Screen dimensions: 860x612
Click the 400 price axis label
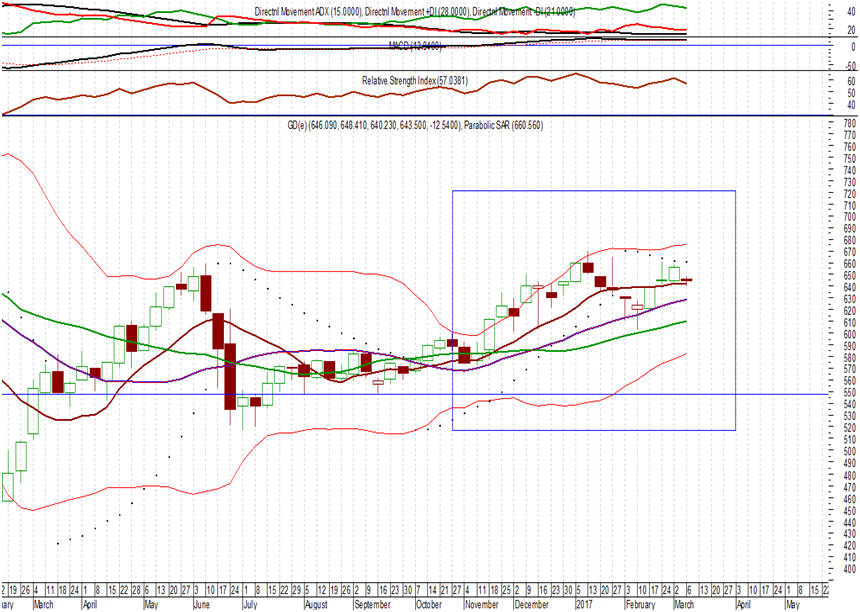pyautogui.click(x=849, y=569)
